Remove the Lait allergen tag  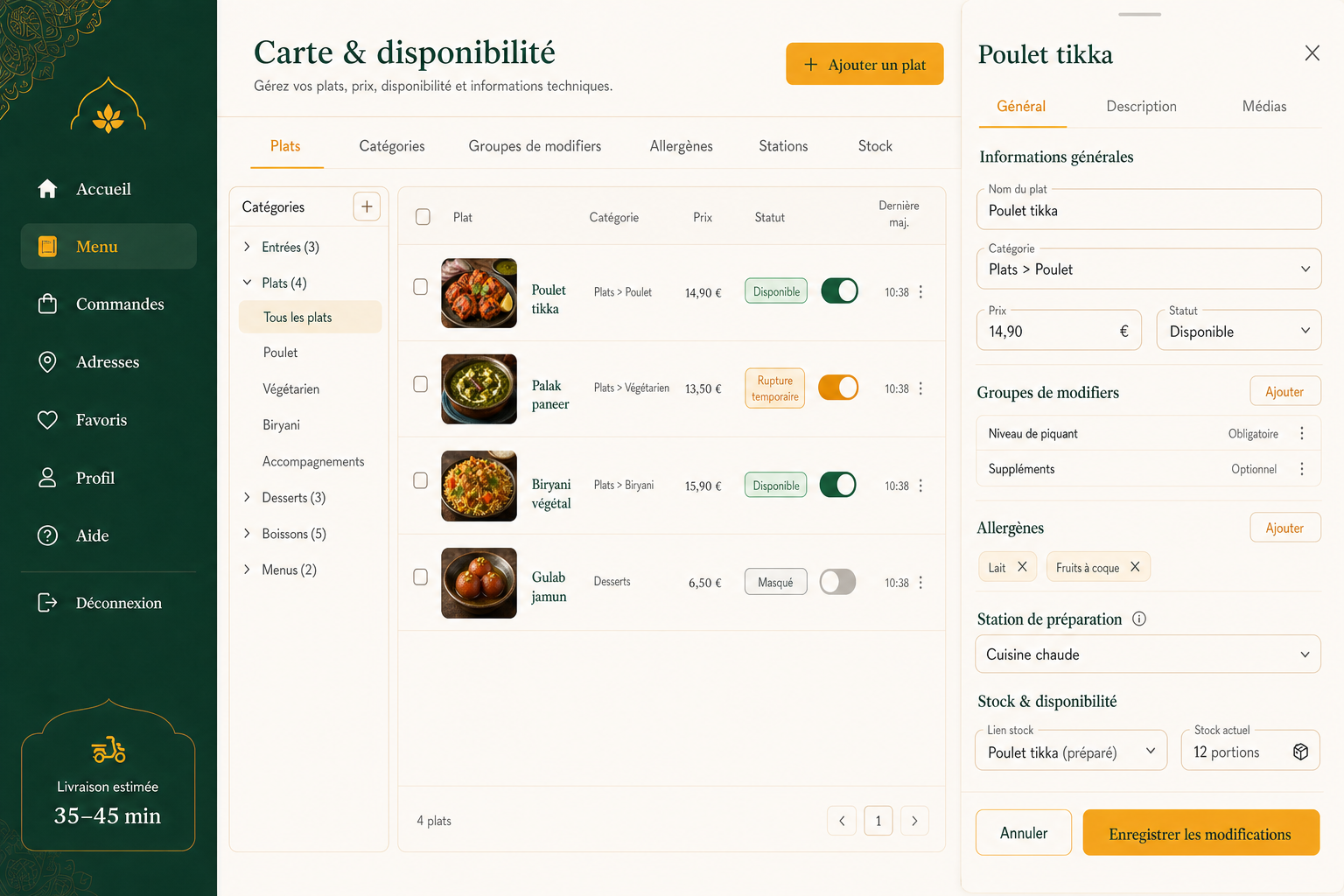[1022, 567]
